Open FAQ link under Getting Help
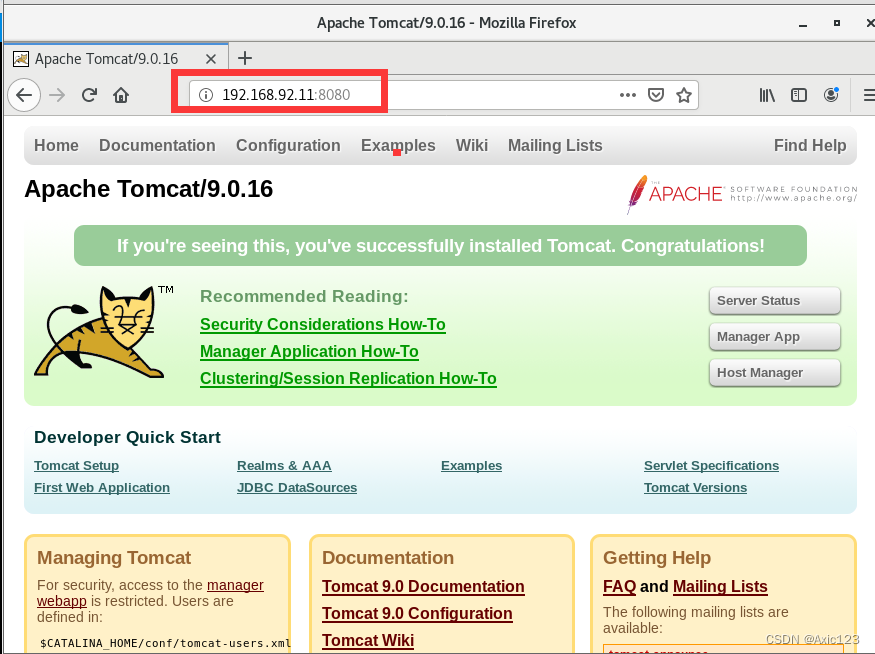Viewport: 875px width, 654px height. coord(619,586)
